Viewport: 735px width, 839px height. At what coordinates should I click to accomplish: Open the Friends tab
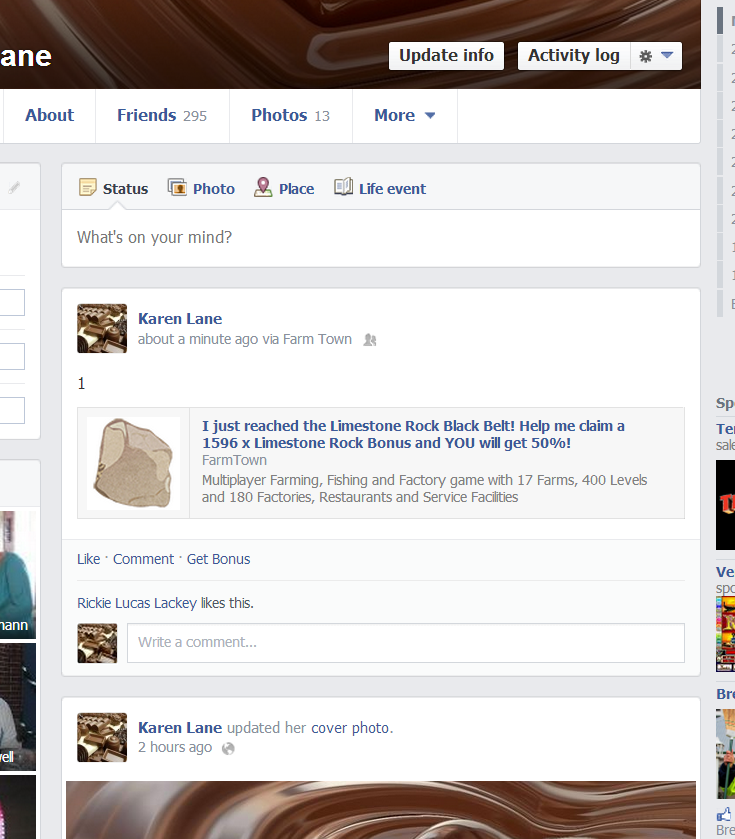click(161, 116)
